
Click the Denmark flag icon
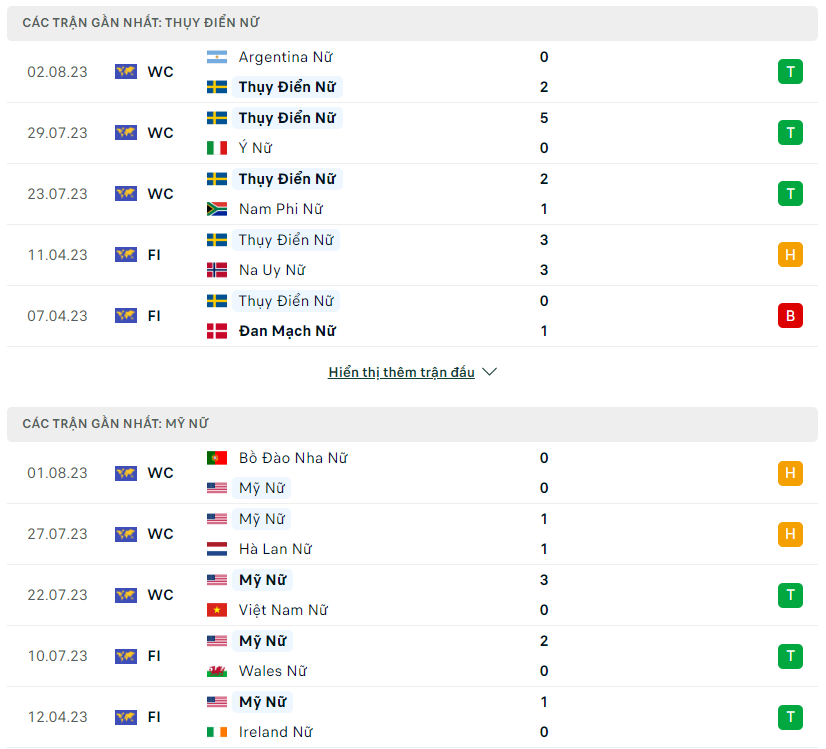[216, 331]
